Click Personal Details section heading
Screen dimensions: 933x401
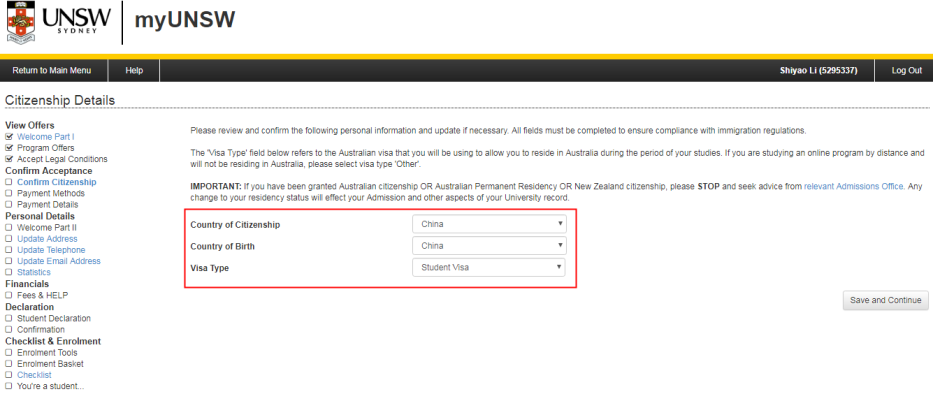(40, 216)
